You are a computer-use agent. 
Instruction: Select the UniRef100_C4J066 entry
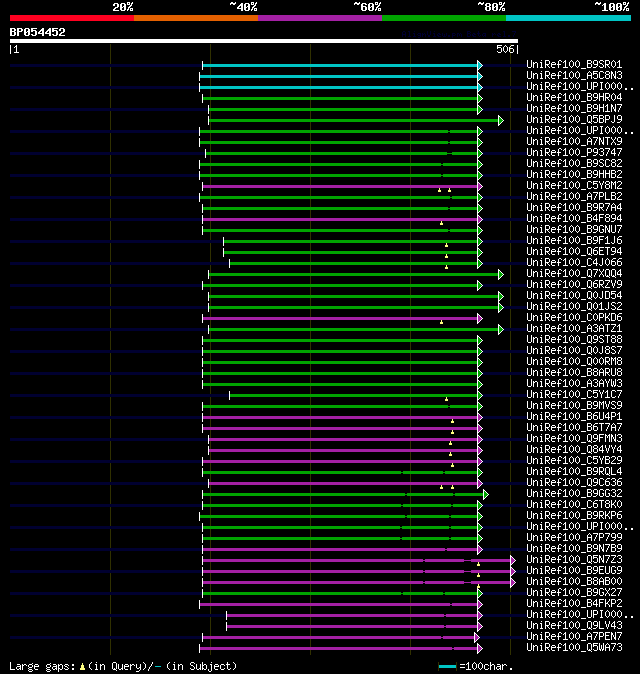click(574, 263)
